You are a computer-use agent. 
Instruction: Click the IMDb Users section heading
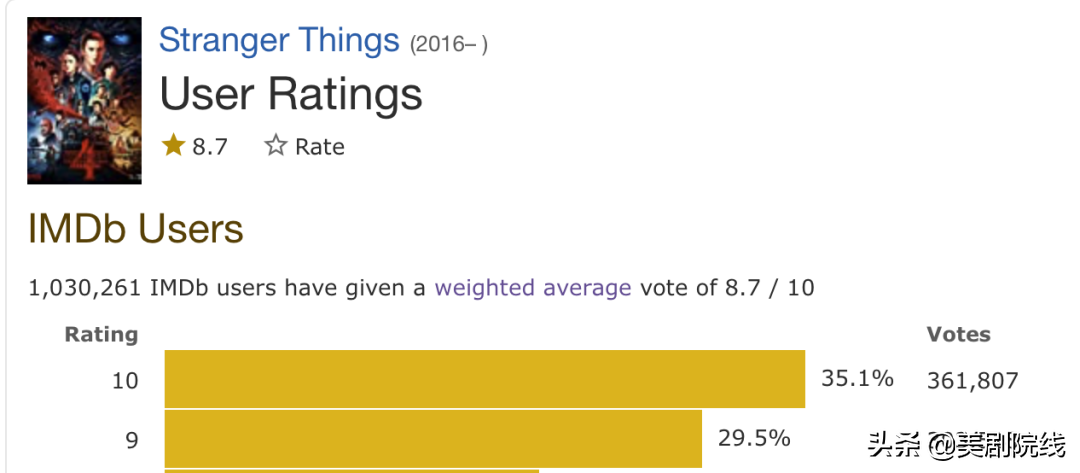[136, 229]
